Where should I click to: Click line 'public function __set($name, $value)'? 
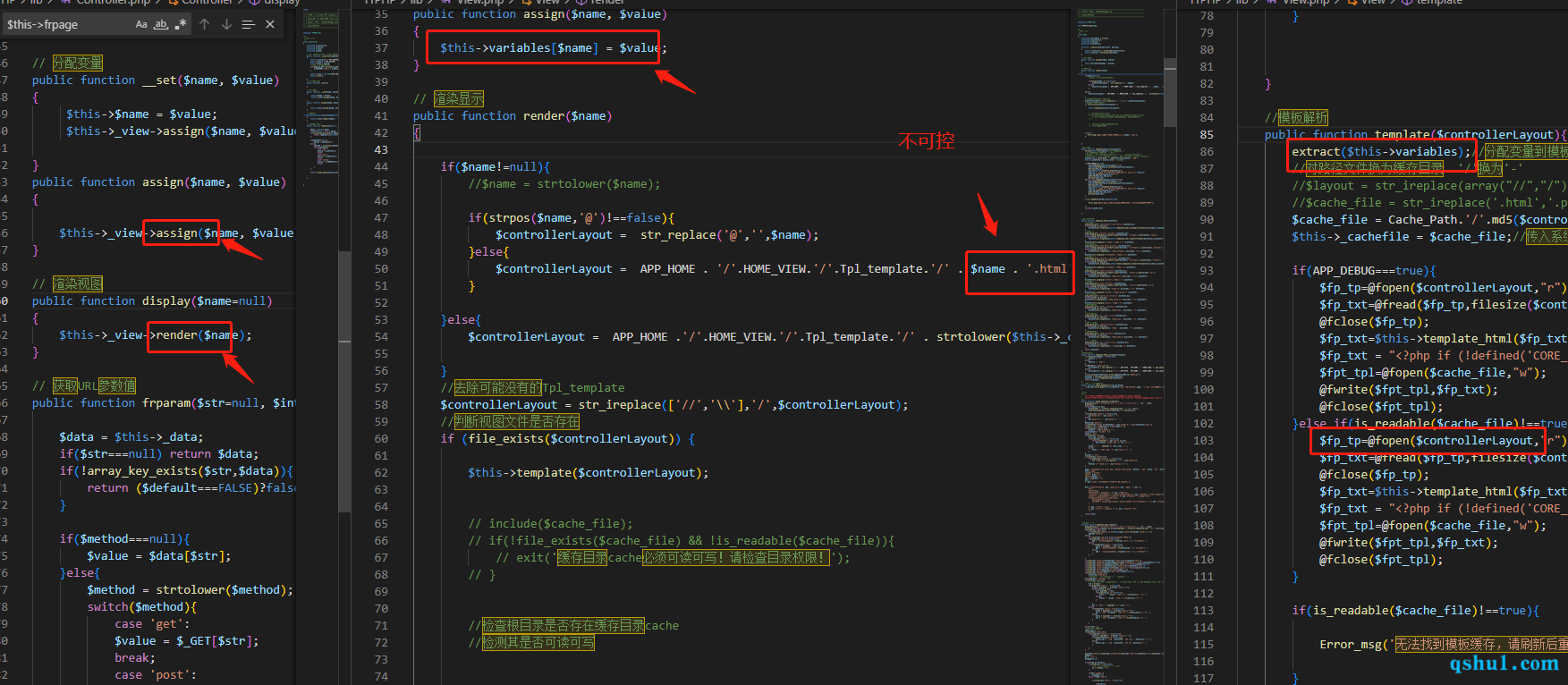pos(156,80)
